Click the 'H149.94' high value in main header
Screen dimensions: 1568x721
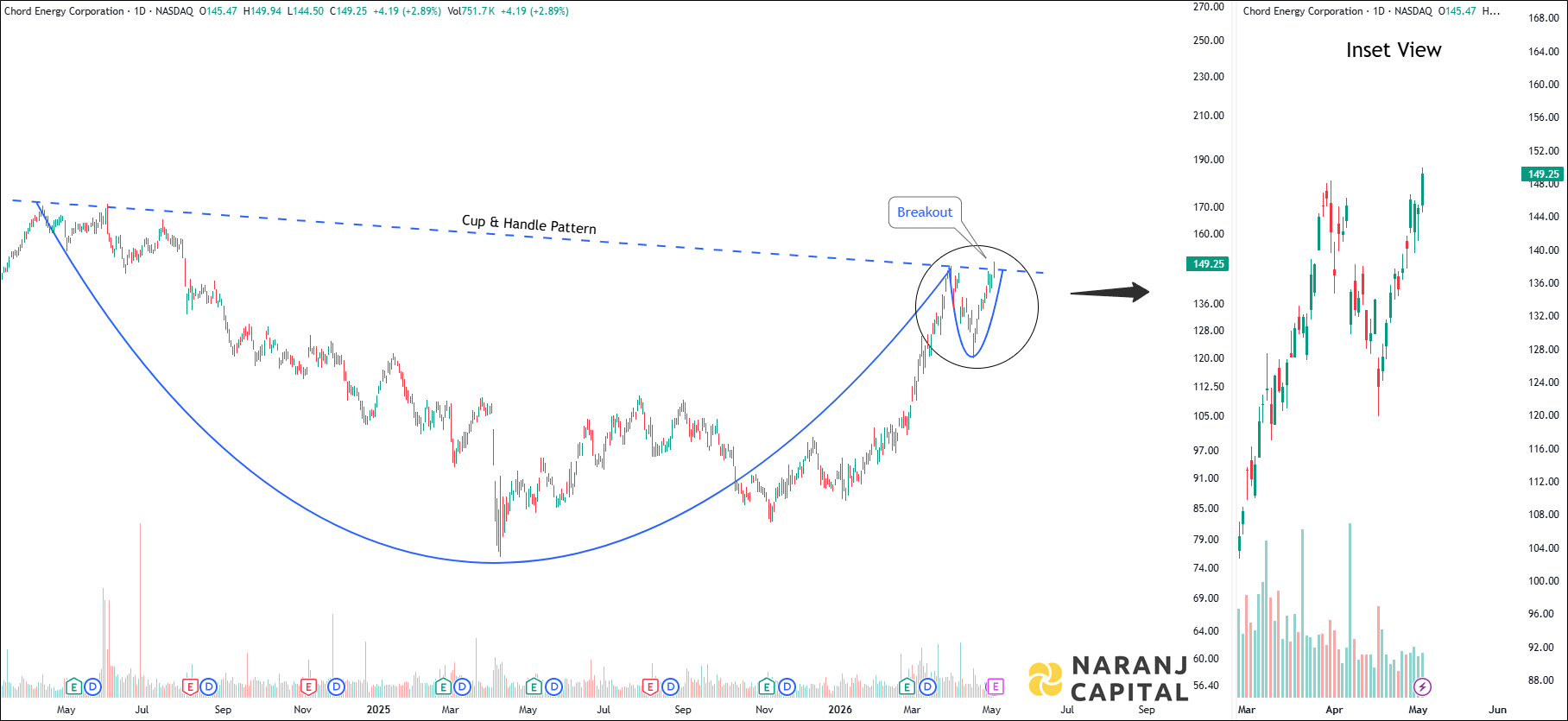(262, 11)
